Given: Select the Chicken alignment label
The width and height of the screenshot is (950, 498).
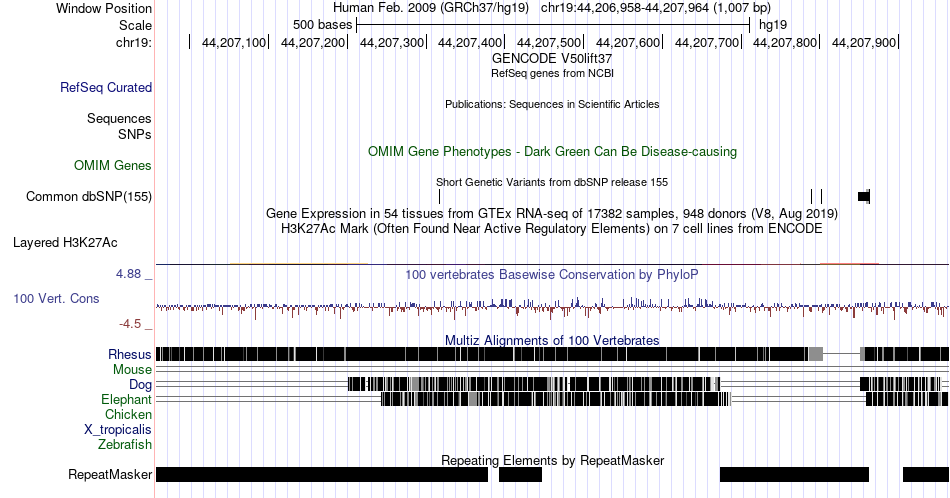Looking at the screenshot, I should pyautogui.click(x=128, y=414).
